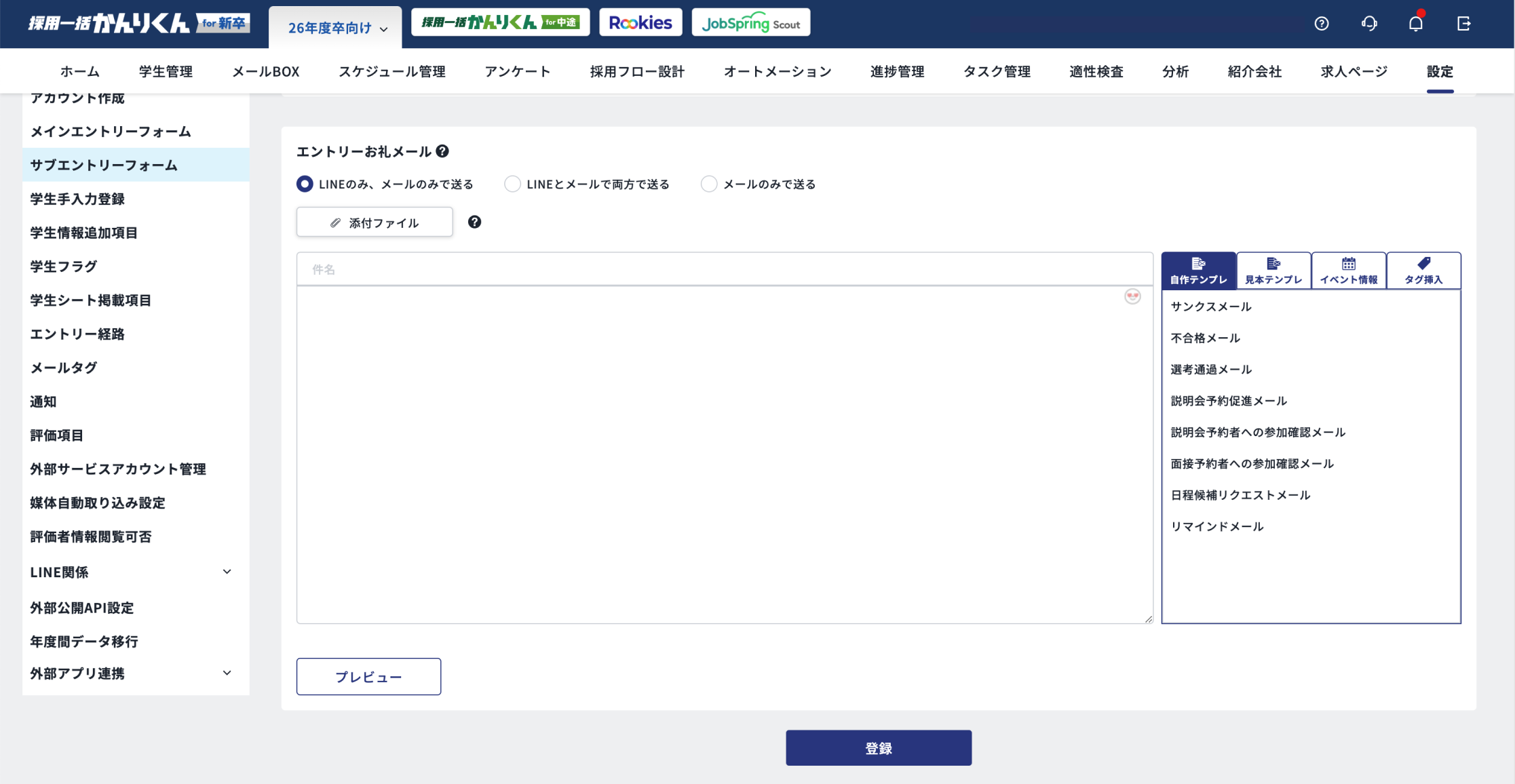Image resolution: width=1515 pixels, height=784 pixels.
Task: Select LINEとメールで両方で送る option
Action: pyautogui.click(x=512, y=184)
